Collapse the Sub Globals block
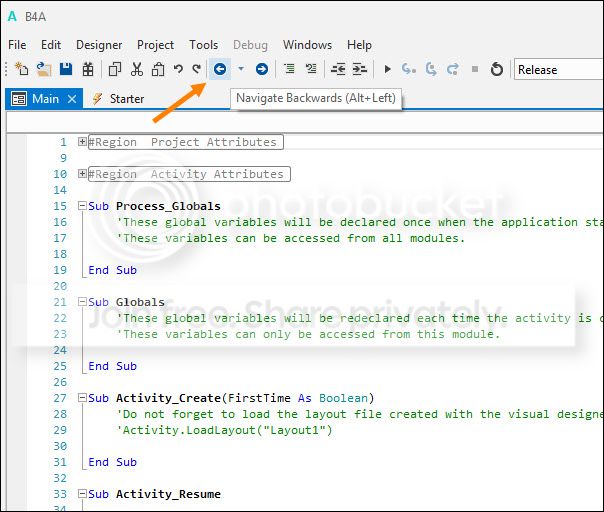 (82, 302)
